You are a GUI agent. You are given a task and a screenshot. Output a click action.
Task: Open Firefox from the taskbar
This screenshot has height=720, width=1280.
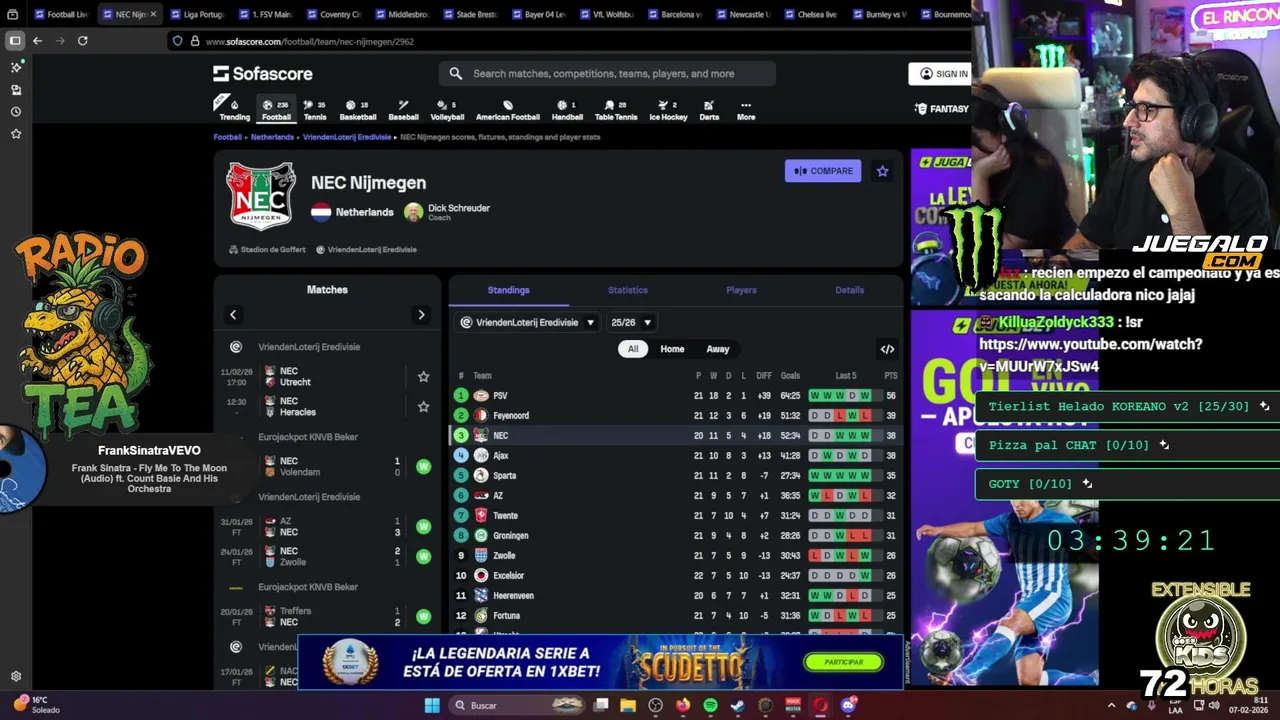[x=683, y=705]
